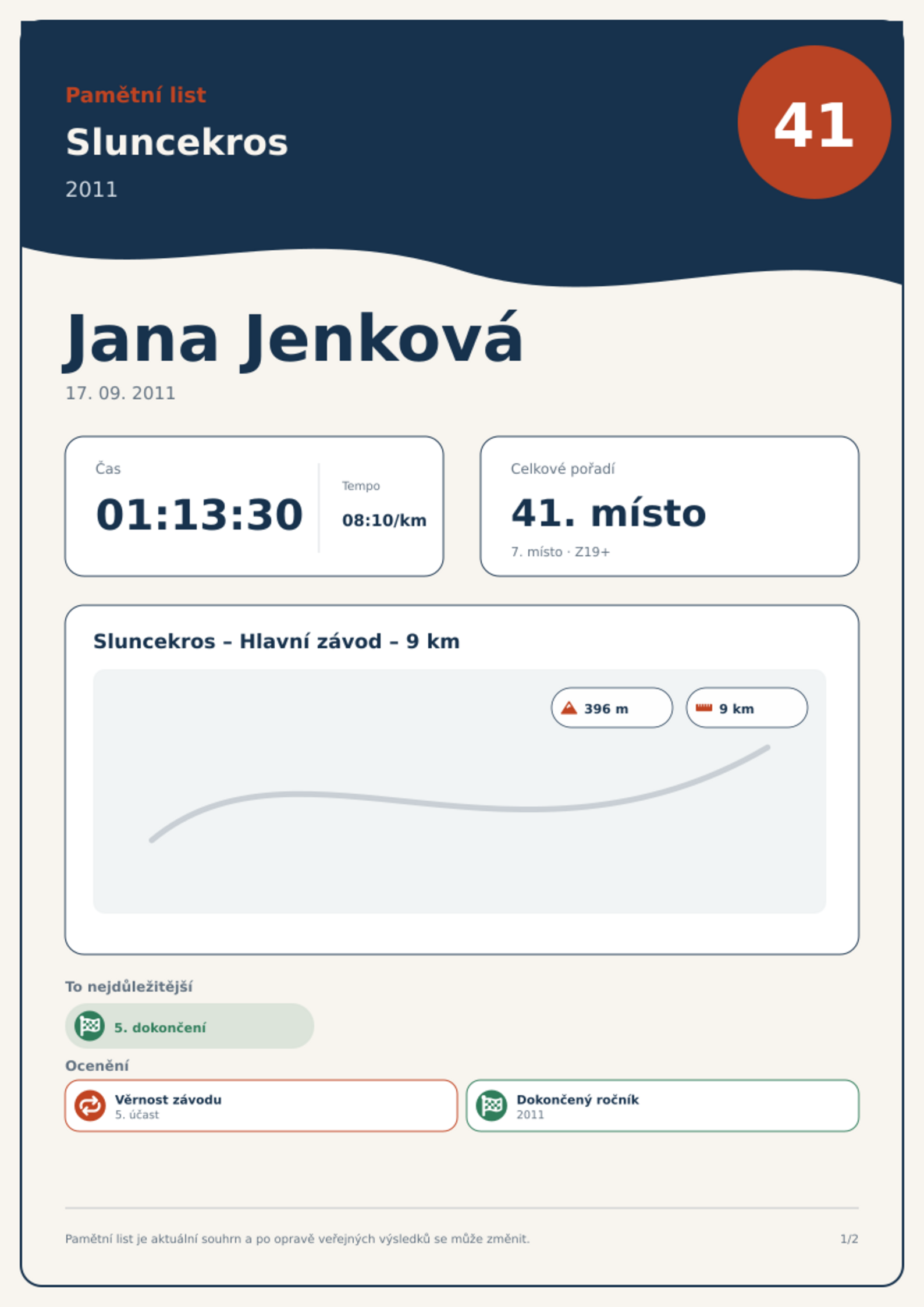This screenshot has width=924, height=1307.
Task: Select the 9 km distance pill
Action: point(747,708)
